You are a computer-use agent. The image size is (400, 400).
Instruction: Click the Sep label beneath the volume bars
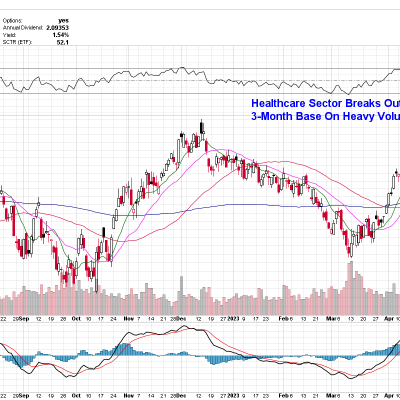(24, 319)
